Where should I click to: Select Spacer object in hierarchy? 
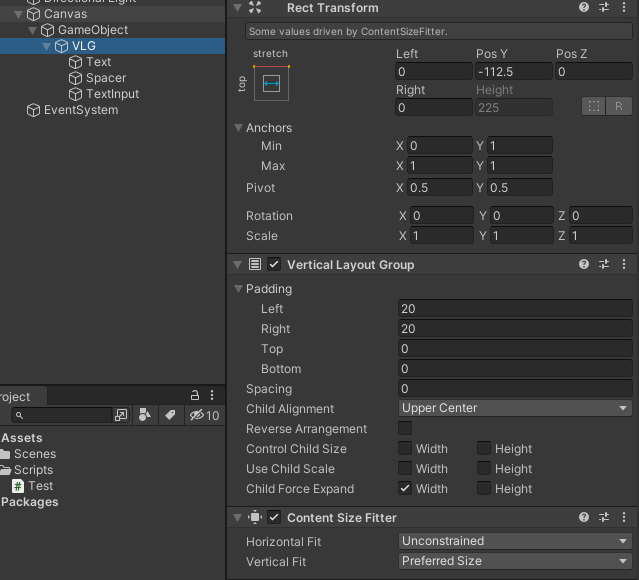(x=106, y=78)
